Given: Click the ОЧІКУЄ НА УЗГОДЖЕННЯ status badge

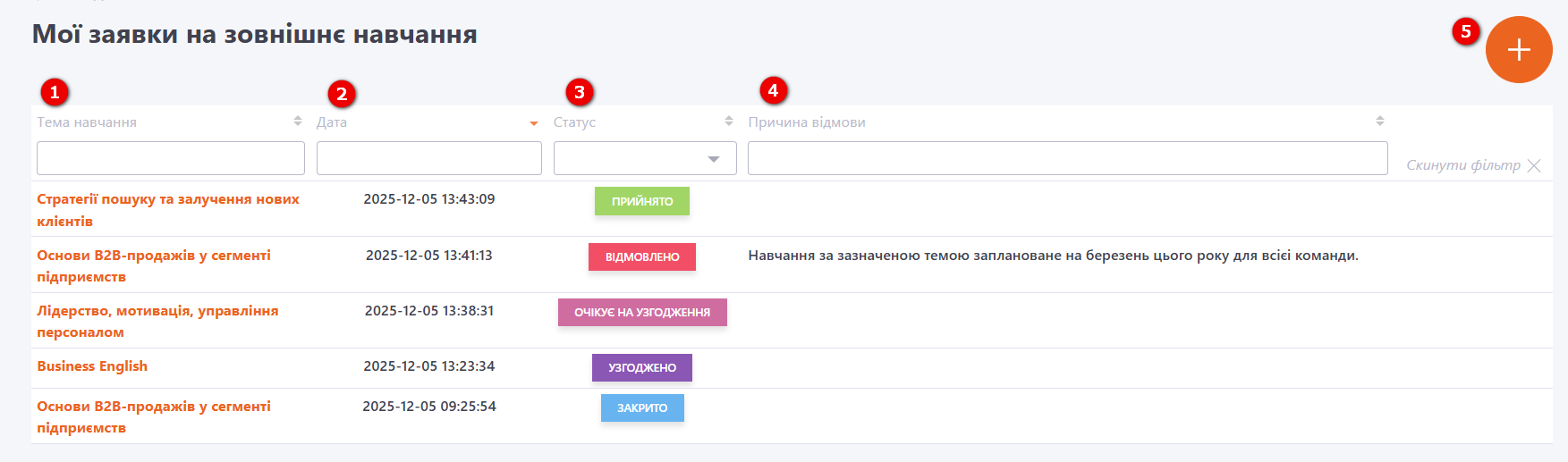Looking at the screenshot, I should 642,313.
